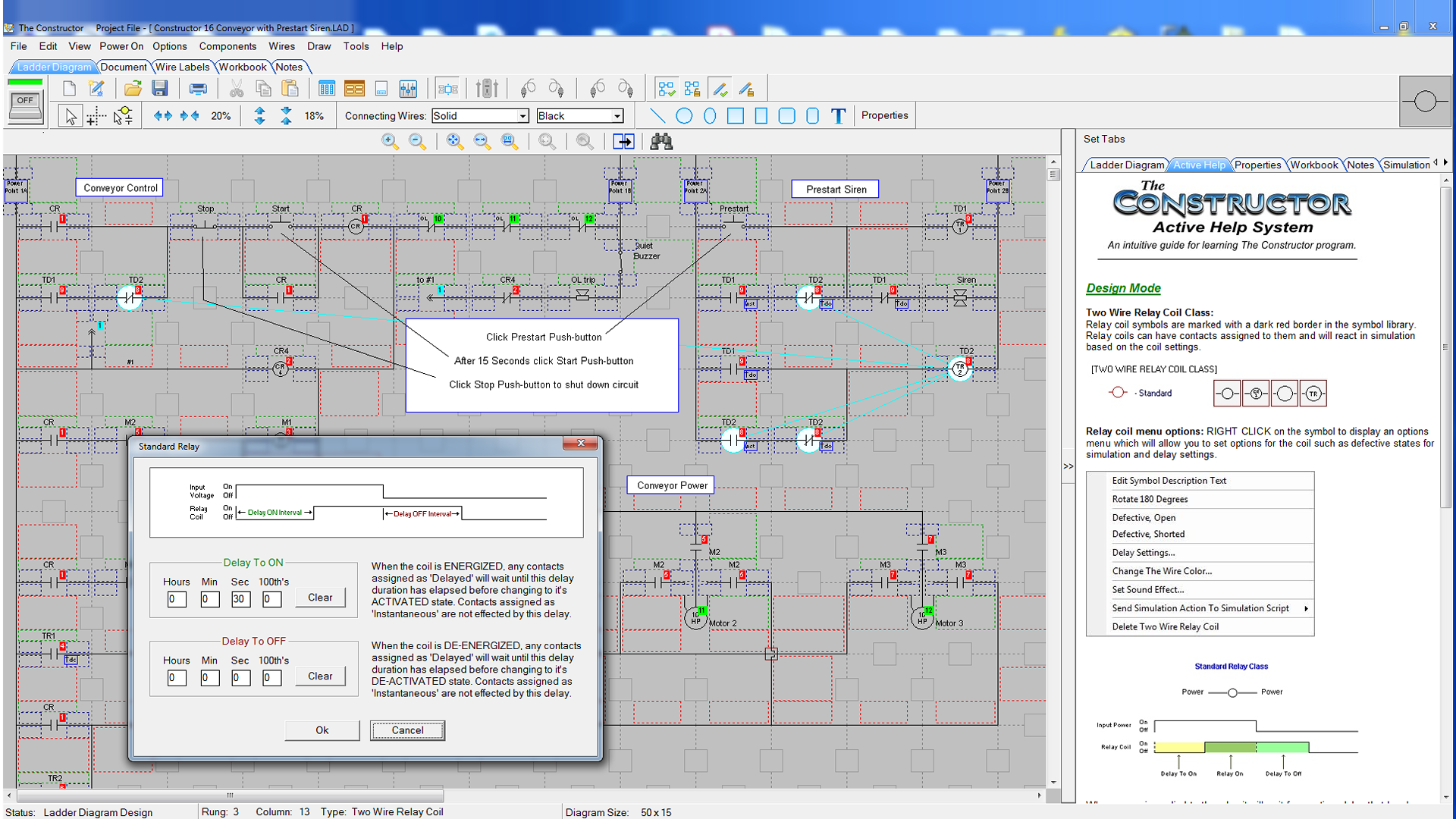
Task: Click the open folder icon
Action: point(133,89)
